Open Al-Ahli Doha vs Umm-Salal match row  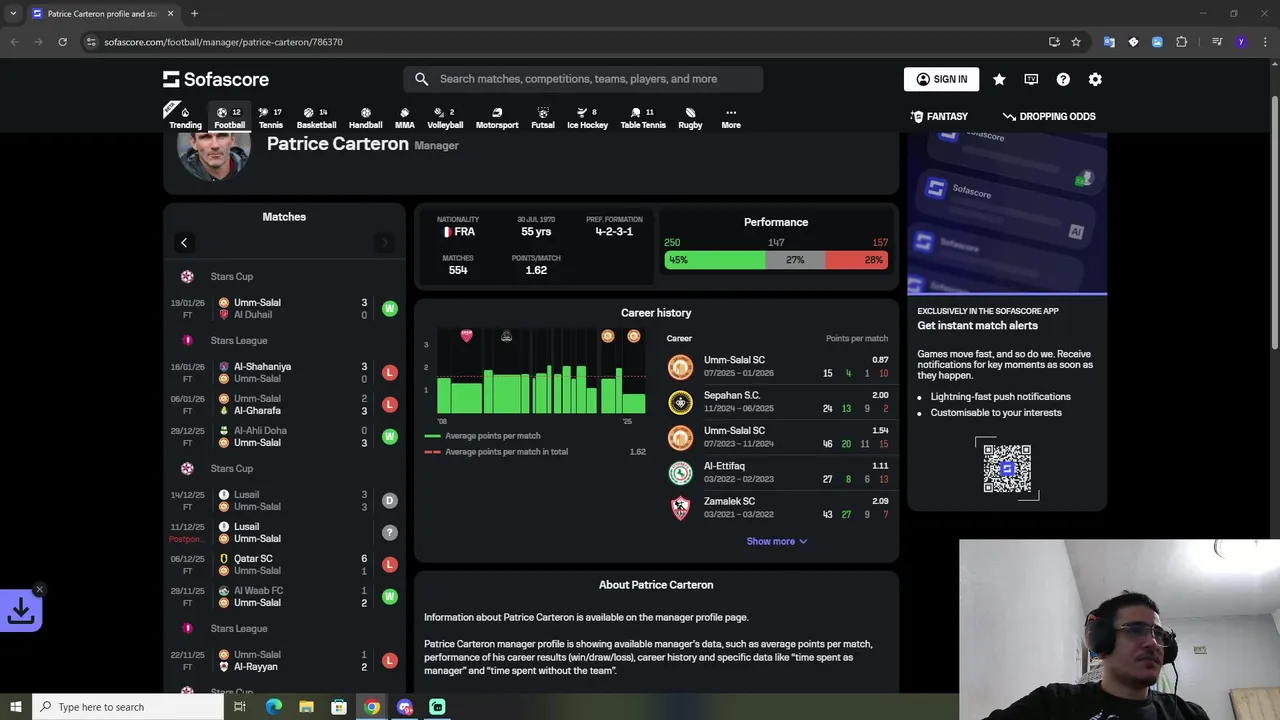284,436
